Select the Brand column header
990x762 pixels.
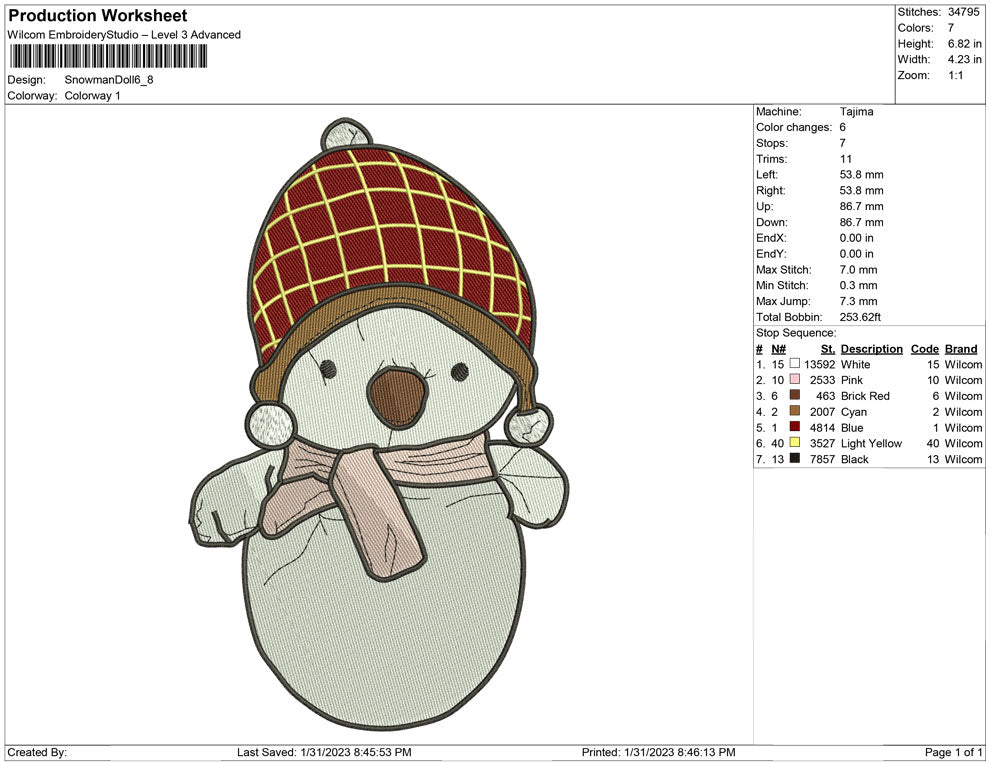(960, 348)
